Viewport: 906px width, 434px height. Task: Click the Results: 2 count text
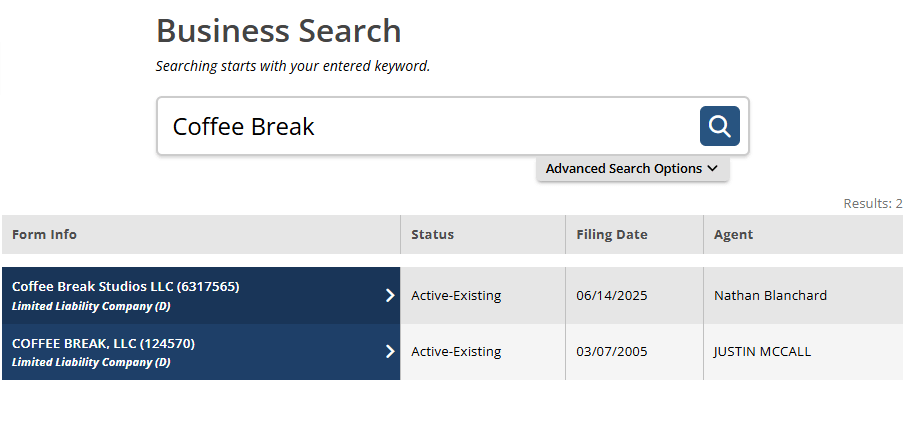872,204
